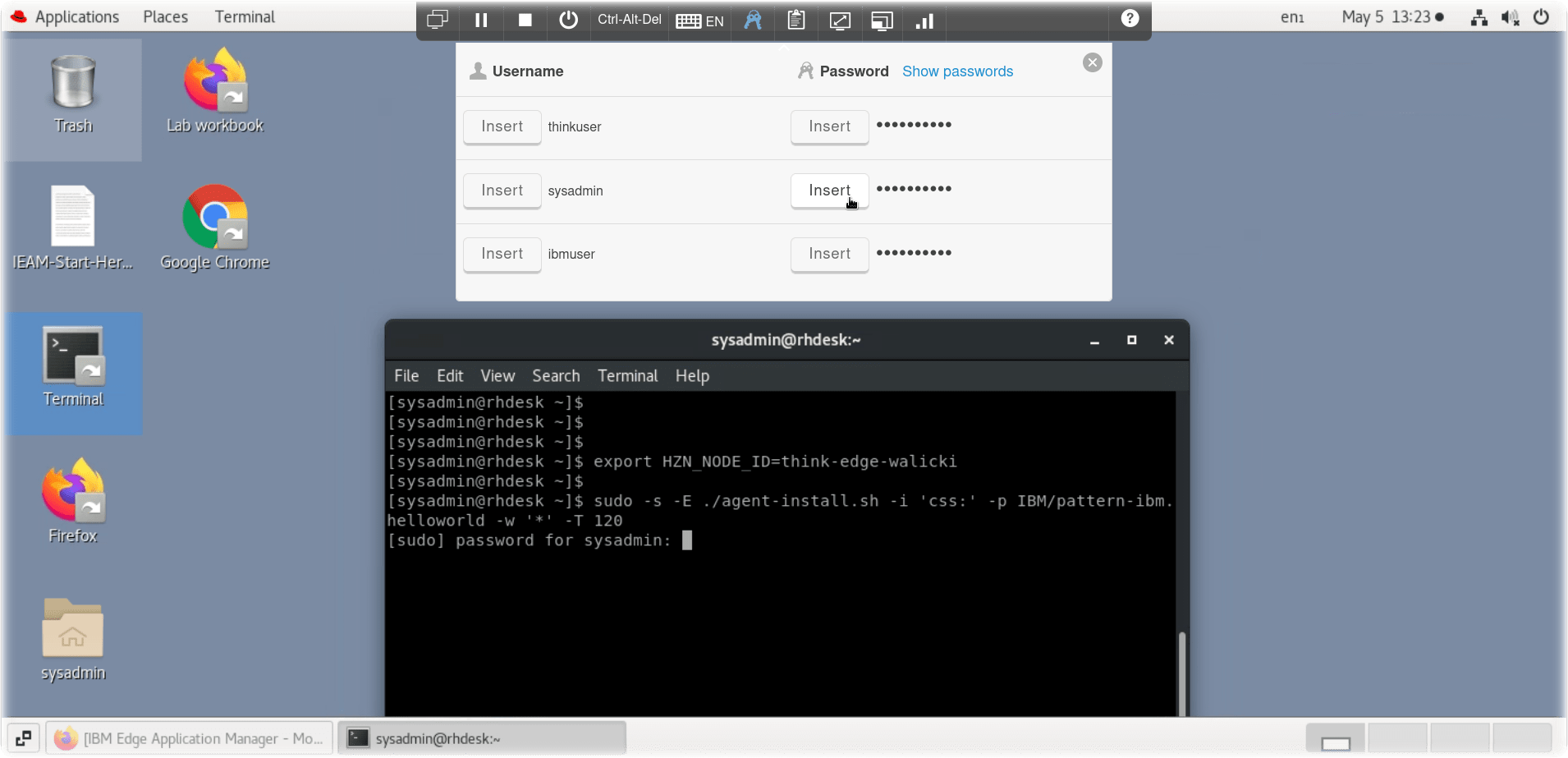1568x758 pixels.
Task: Minimize the sysadmin@rhdesk terminal window
Action: click(x=1094, y=340)
